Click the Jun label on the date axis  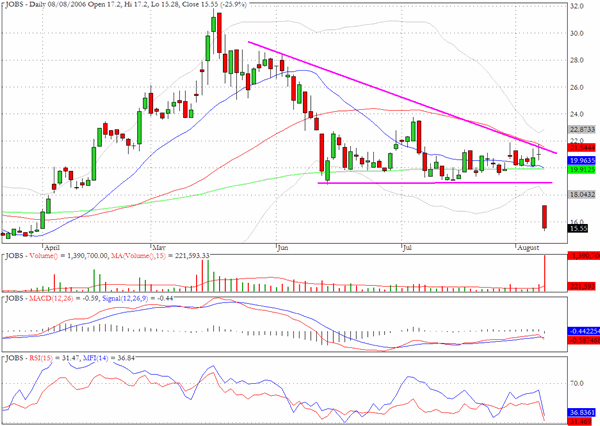click(x=282, y=248)
